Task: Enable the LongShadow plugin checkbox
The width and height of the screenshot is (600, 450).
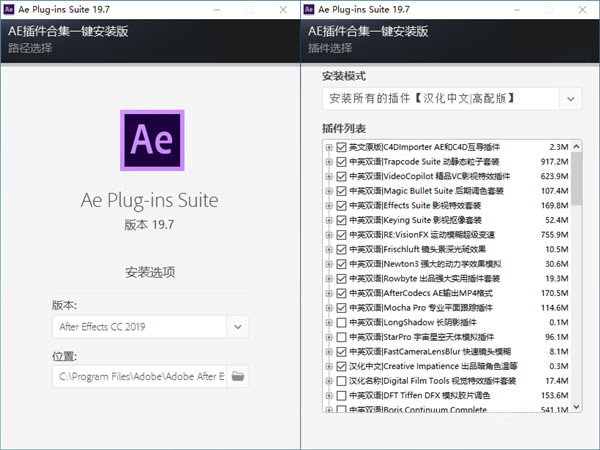Action: 342,323
